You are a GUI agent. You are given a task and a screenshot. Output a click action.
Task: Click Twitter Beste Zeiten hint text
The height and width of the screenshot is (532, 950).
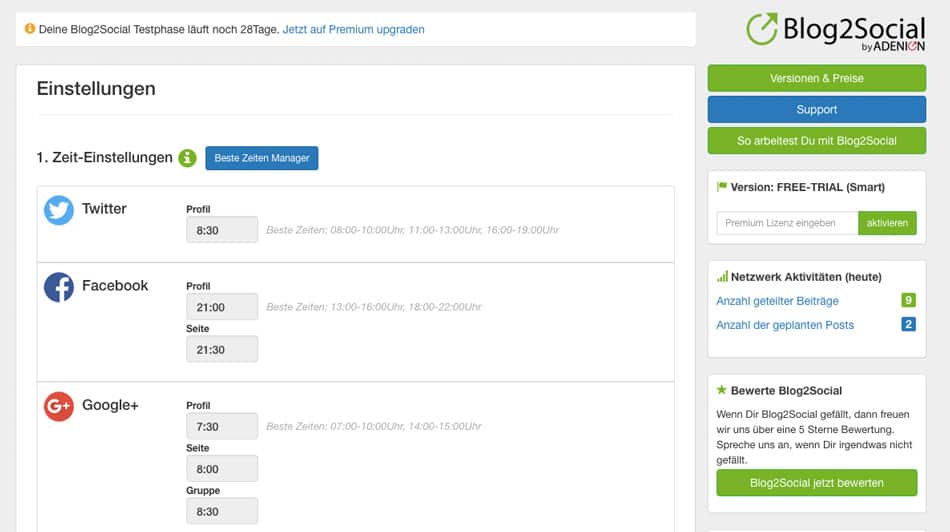tap(413, 230)
